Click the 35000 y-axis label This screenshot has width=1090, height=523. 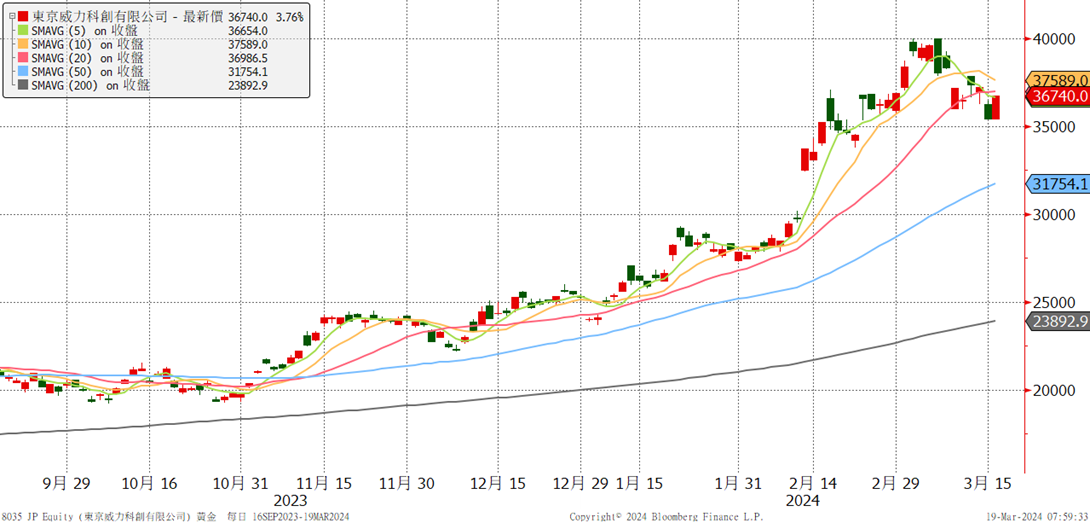[x=1056, y=127]
